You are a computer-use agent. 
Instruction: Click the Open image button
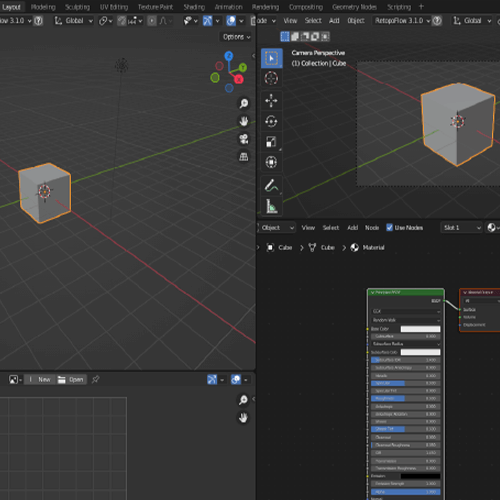coord(71,379)
